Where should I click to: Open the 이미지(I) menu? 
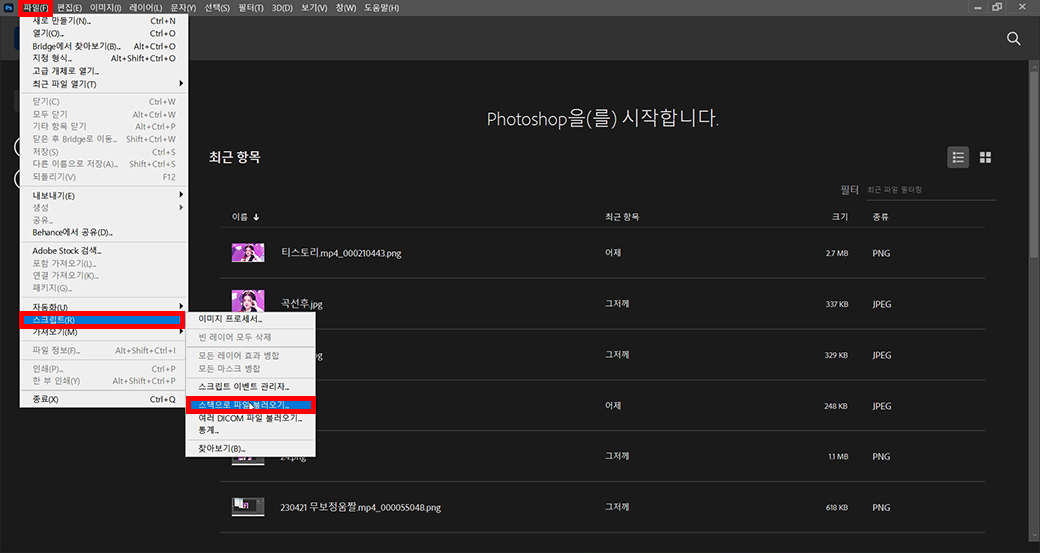pos(105,8)
